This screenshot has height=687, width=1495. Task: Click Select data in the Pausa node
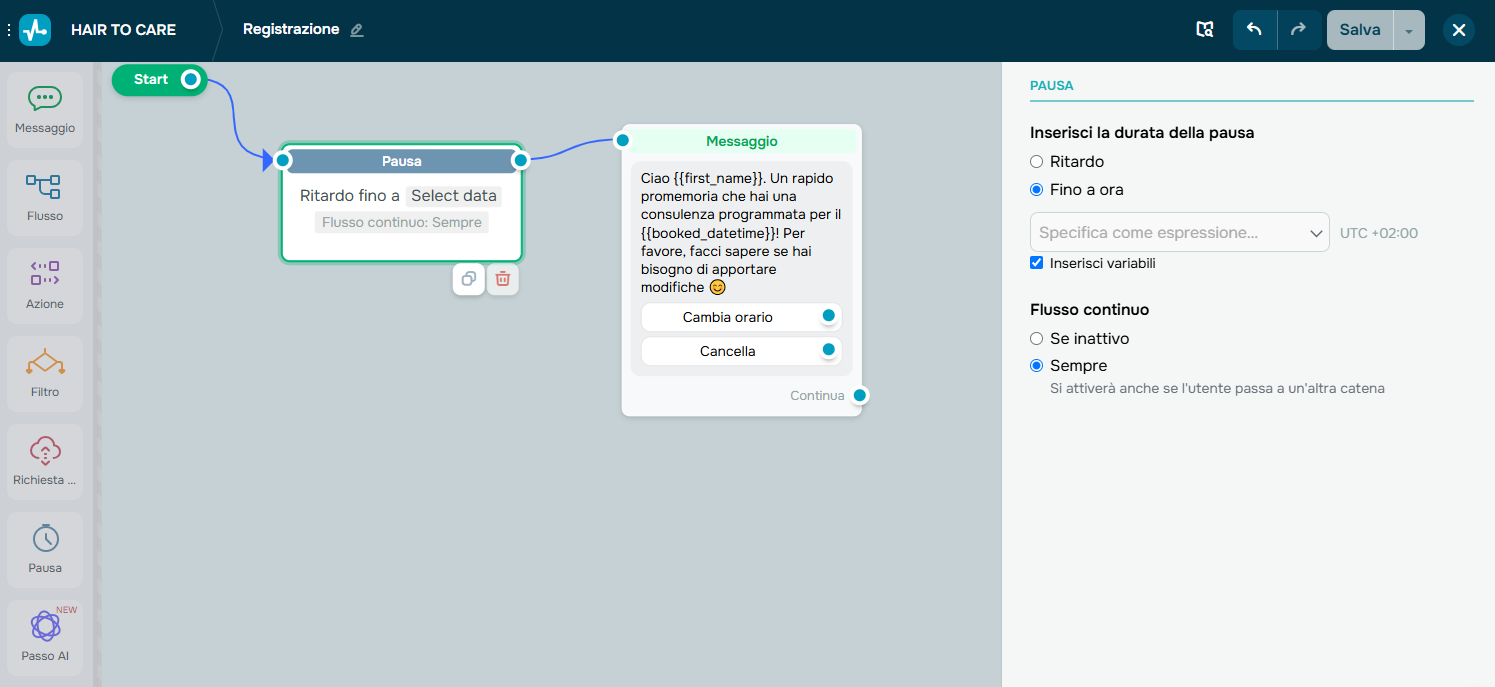pyautogui.click(x=453, y=195)
